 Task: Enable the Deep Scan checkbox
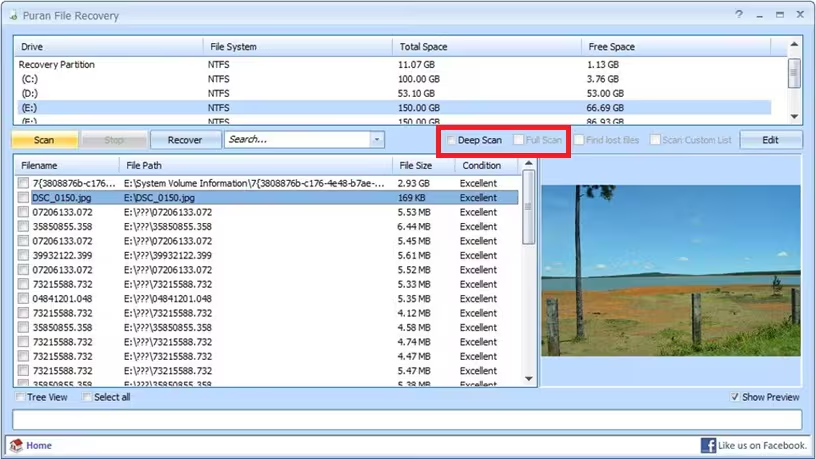pyautogui.click(x=451, y=140)
